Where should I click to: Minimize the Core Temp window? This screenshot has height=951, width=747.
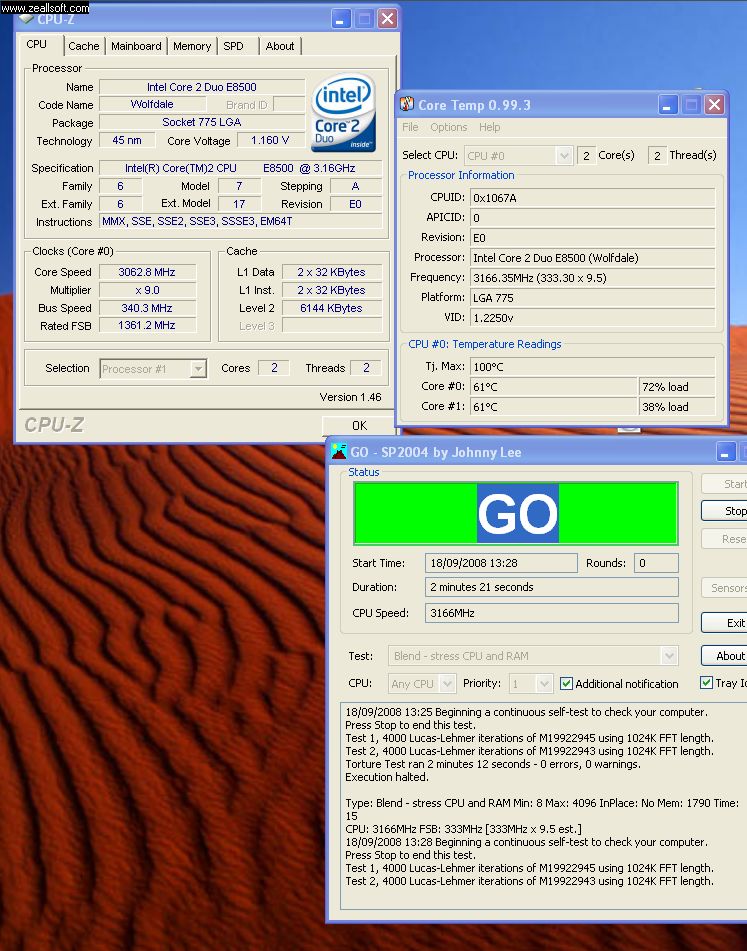[668, 105]
